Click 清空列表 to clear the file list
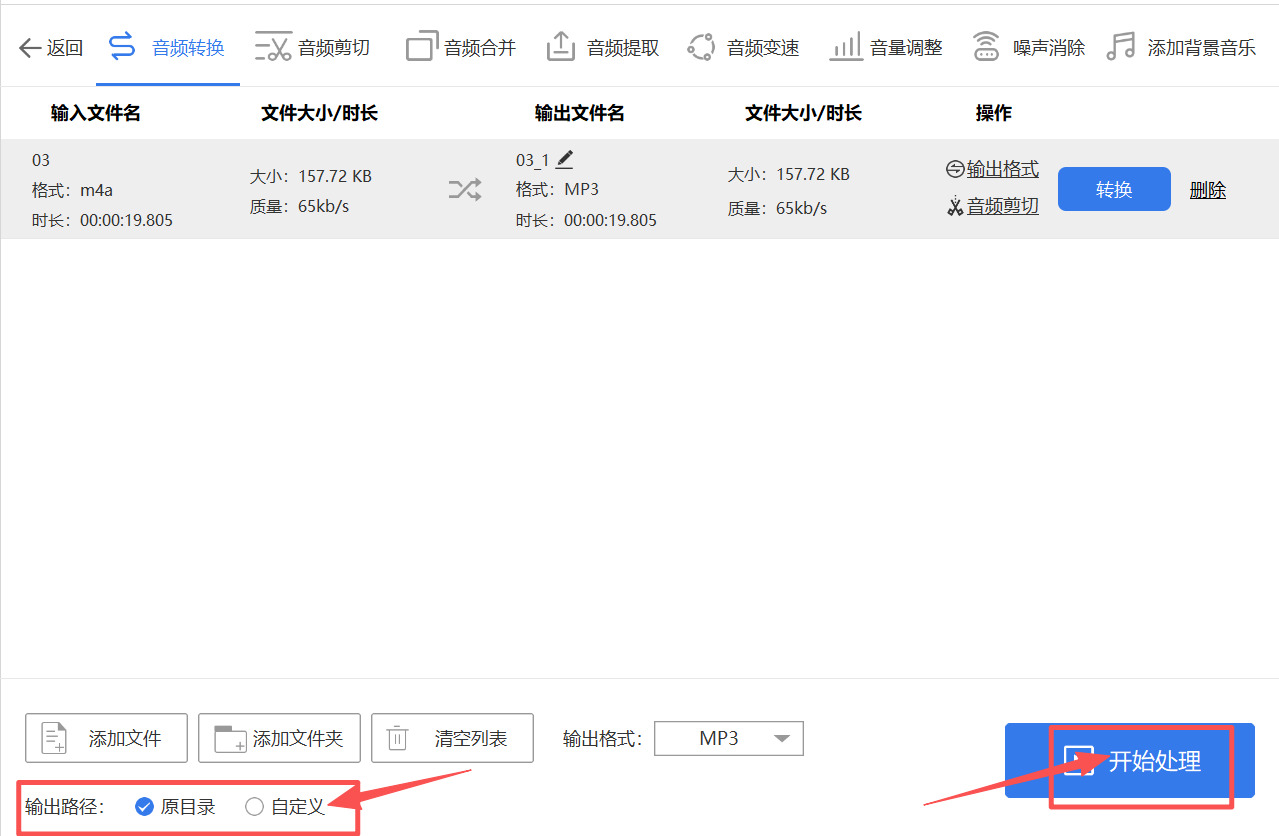The height and width of the screenshot is (836, 1279). point(452,738)
